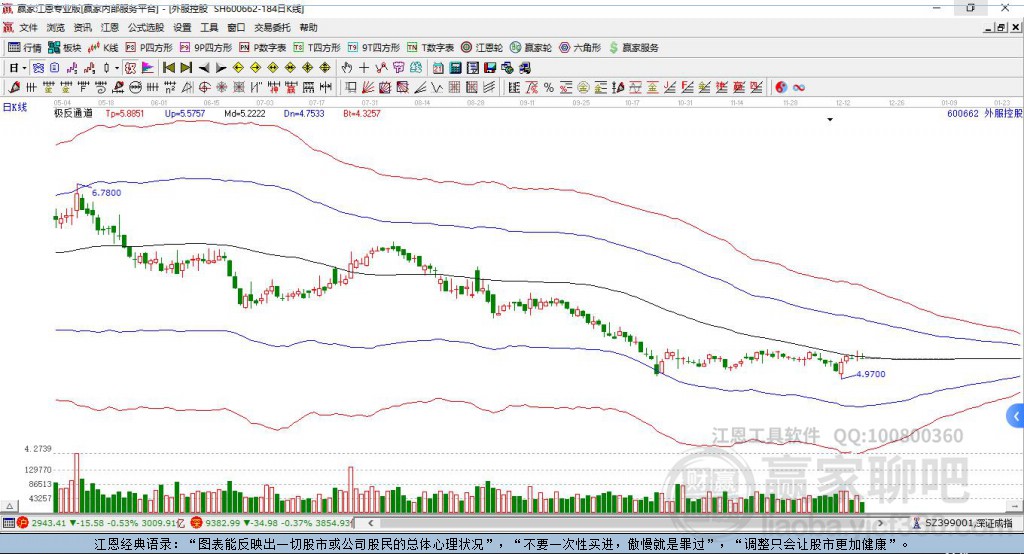The width and height of the screenshot is (1024, 554).
Task: Click the 4.9700 low price label
Action: (871, 374)
